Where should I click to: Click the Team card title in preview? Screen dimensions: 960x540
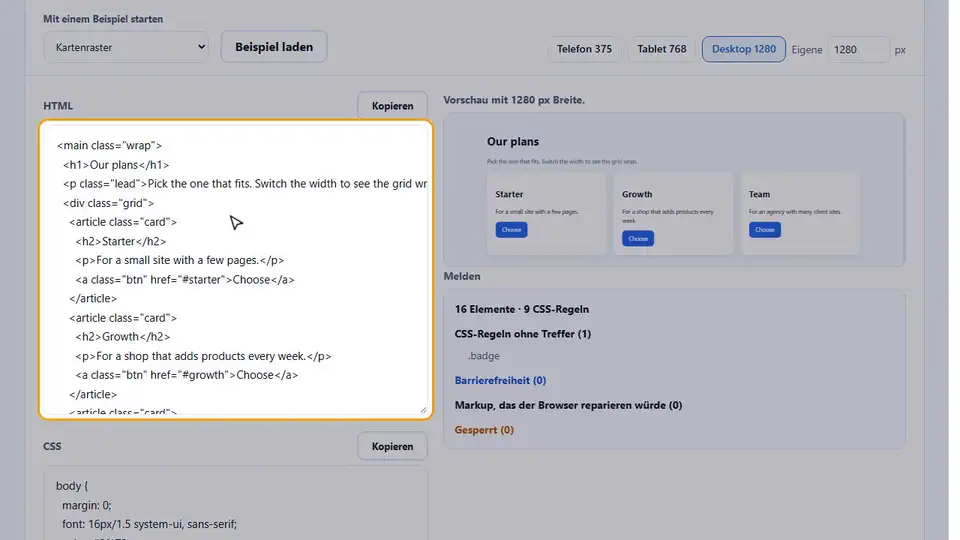click(x=759, y=194)
